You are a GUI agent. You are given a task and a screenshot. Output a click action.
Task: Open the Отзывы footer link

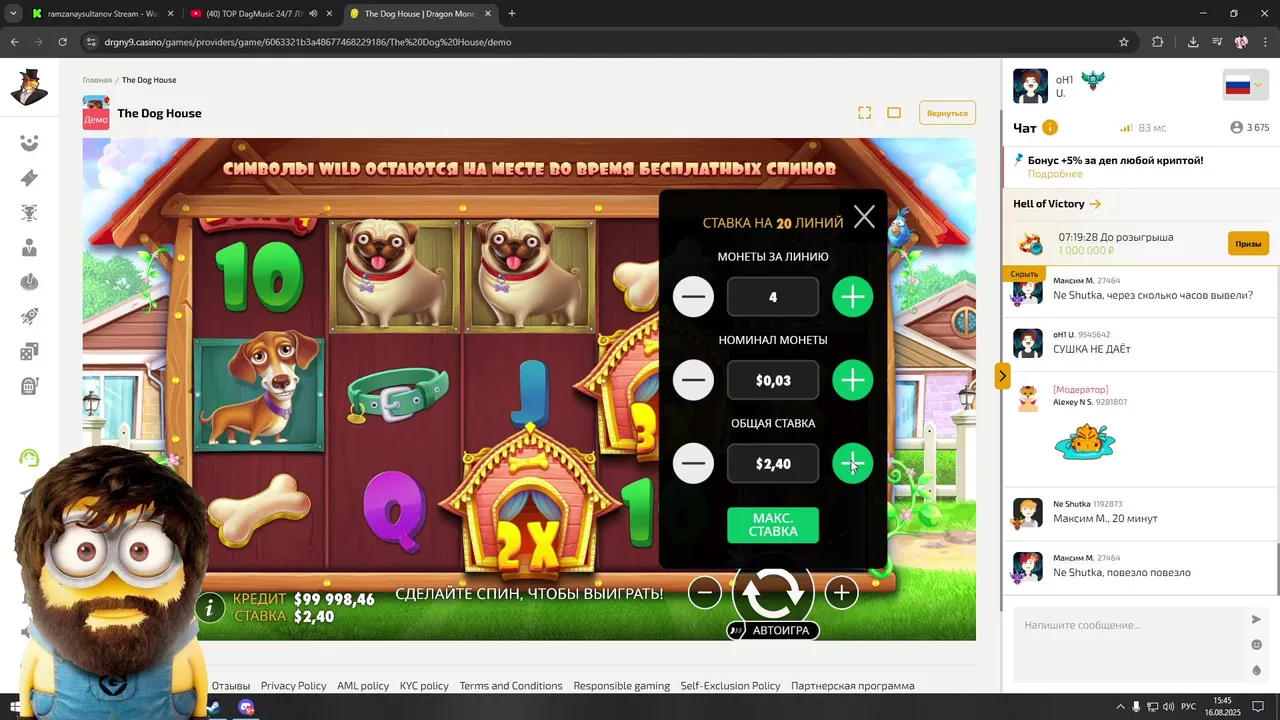click(231, 686)
